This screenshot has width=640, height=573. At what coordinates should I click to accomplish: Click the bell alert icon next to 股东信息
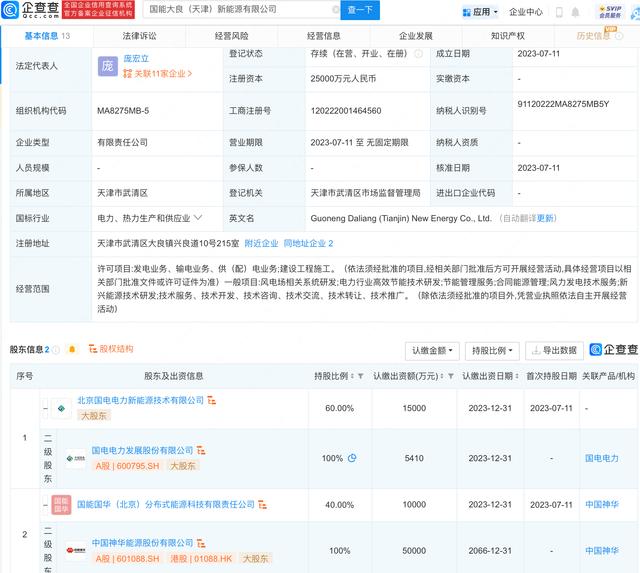coord(72,349)
